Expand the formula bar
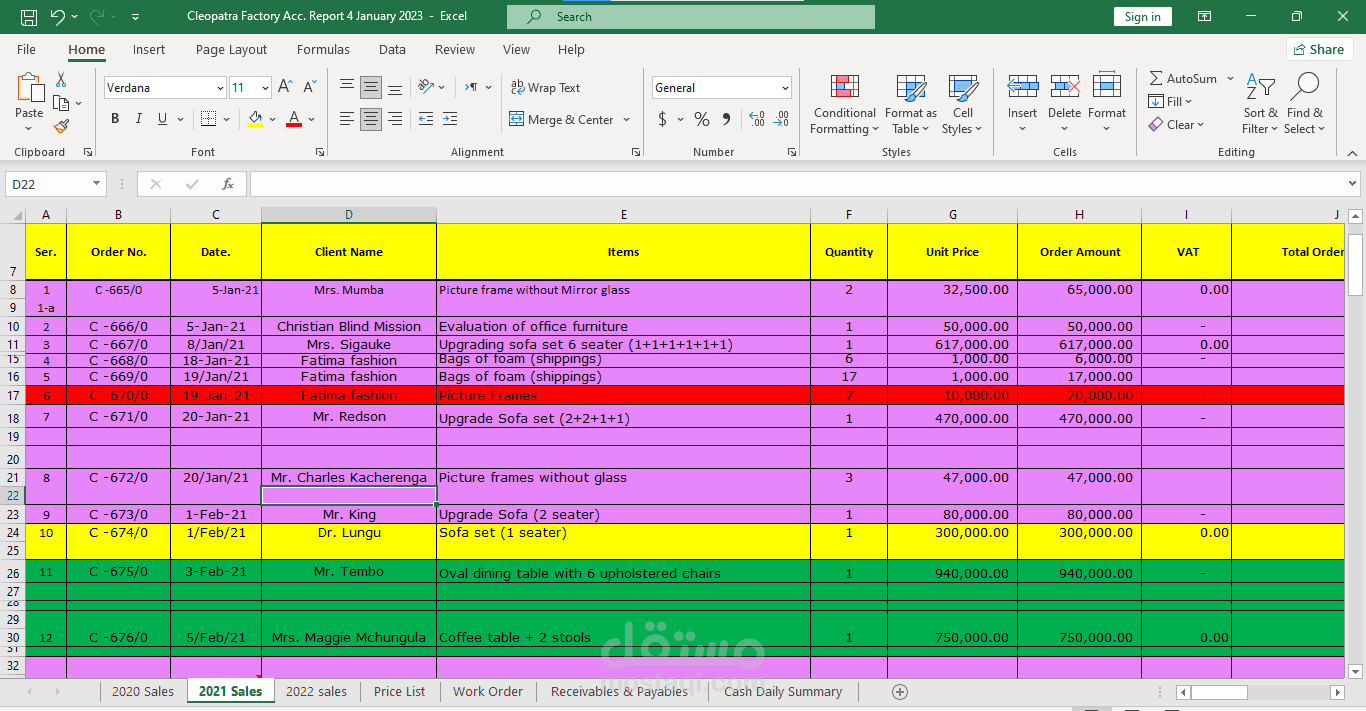 click(x=1353, y=184)
